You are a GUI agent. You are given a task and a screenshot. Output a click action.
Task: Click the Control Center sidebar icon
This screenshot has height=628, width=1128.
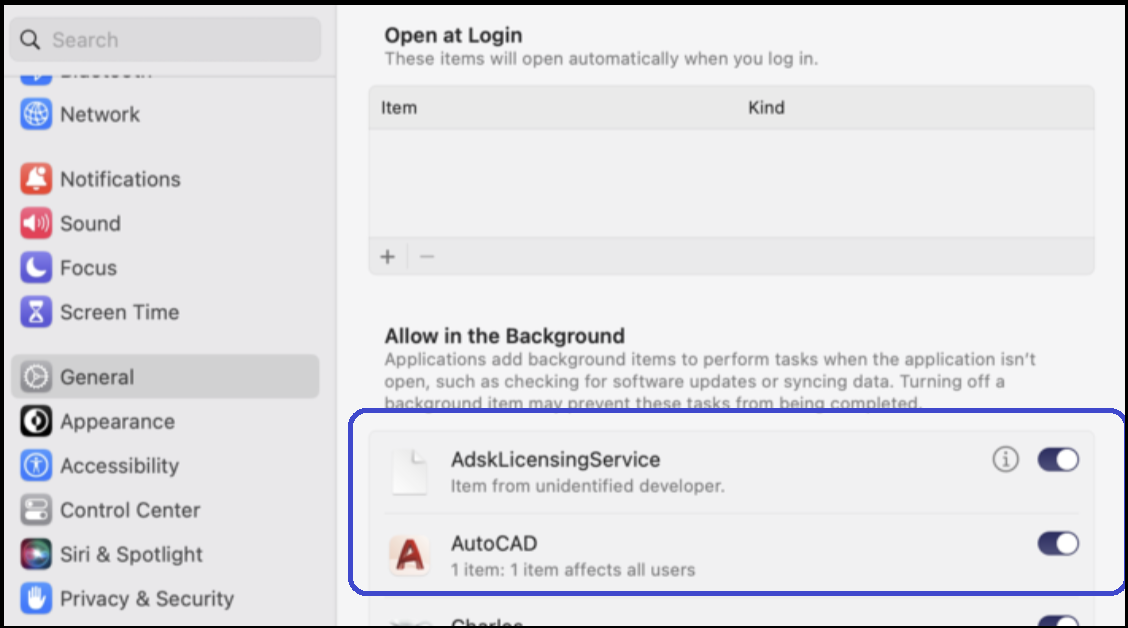point(37,510)
